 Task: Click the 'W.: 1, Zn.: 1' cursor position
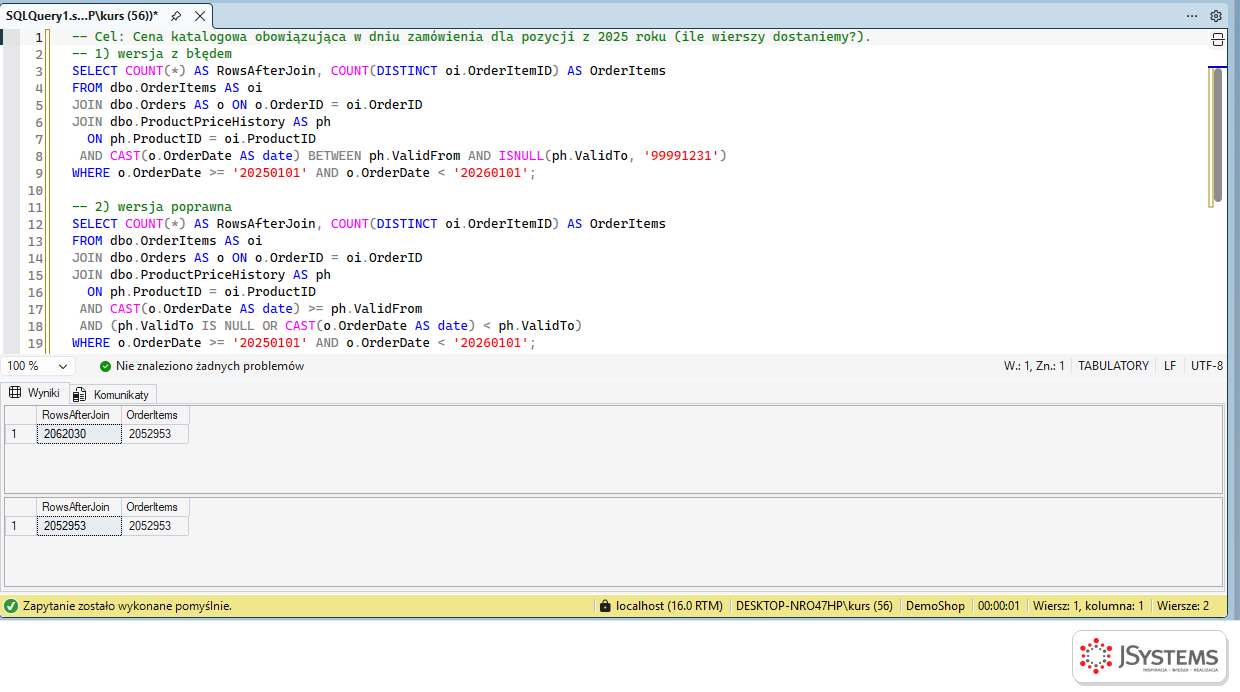coord(1034,366)
